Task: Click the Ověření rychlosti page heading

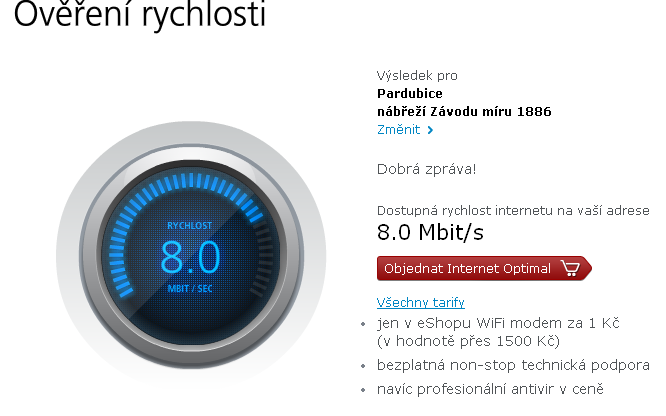Action: (141, 16)
